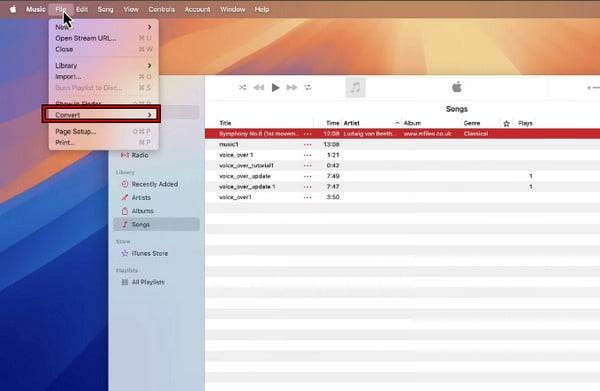Click the favorite star column header
Image resolution: width=600 pixels, height=391 pixels.
(507, 123)
